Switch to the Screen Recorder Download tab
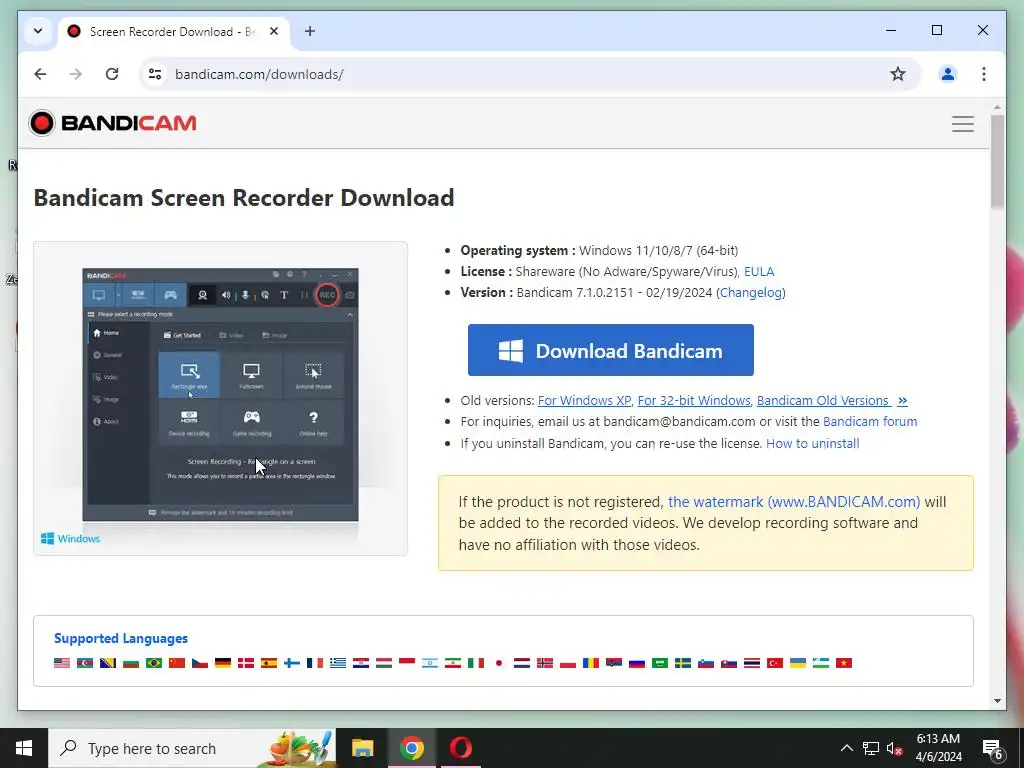Screen dimensions: 1024x768 coord(172,31)
